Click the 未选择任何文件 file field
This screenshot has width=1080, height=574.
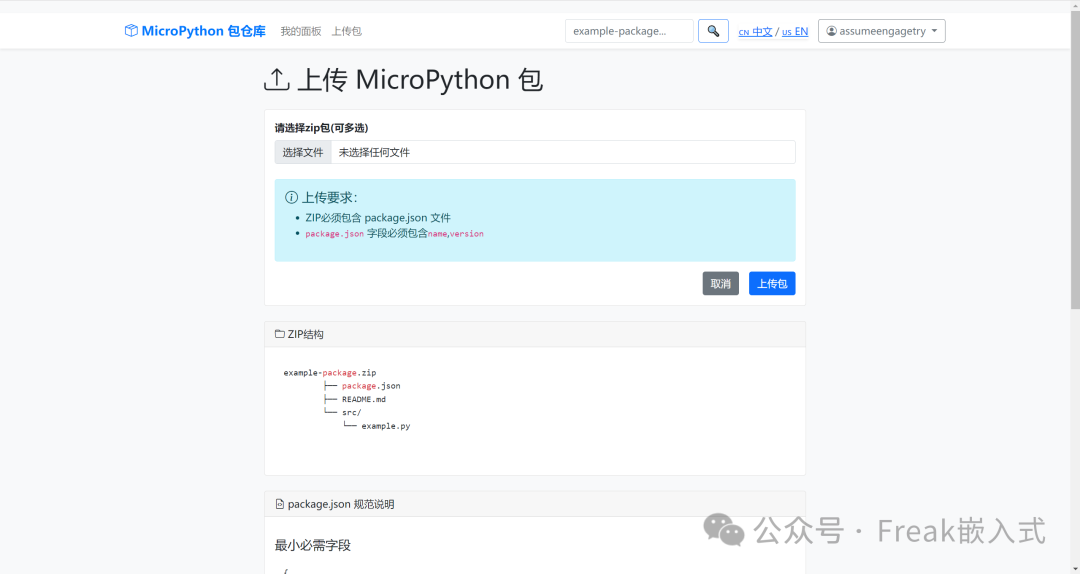pyautogui.click(x=535, y=152)
